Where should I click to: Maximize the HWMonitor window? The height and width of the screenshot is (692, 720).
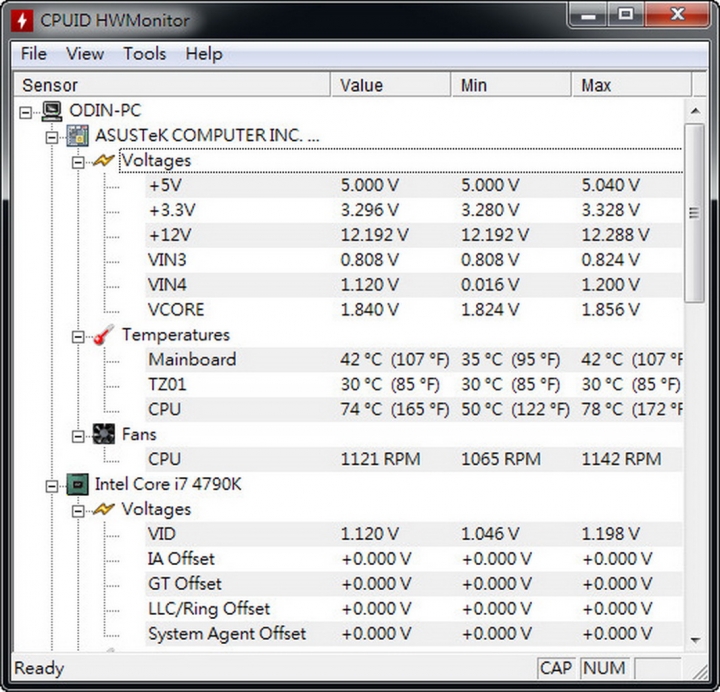(625, 16)
